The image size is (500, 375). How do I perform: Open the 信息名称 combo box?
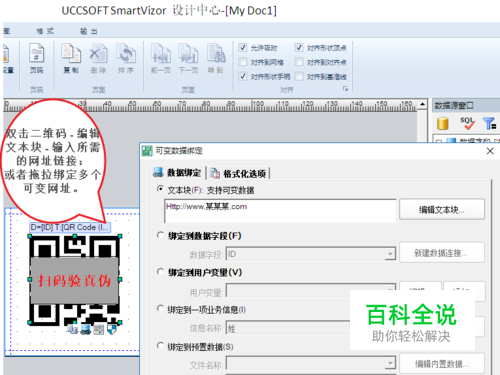point(288,328)
